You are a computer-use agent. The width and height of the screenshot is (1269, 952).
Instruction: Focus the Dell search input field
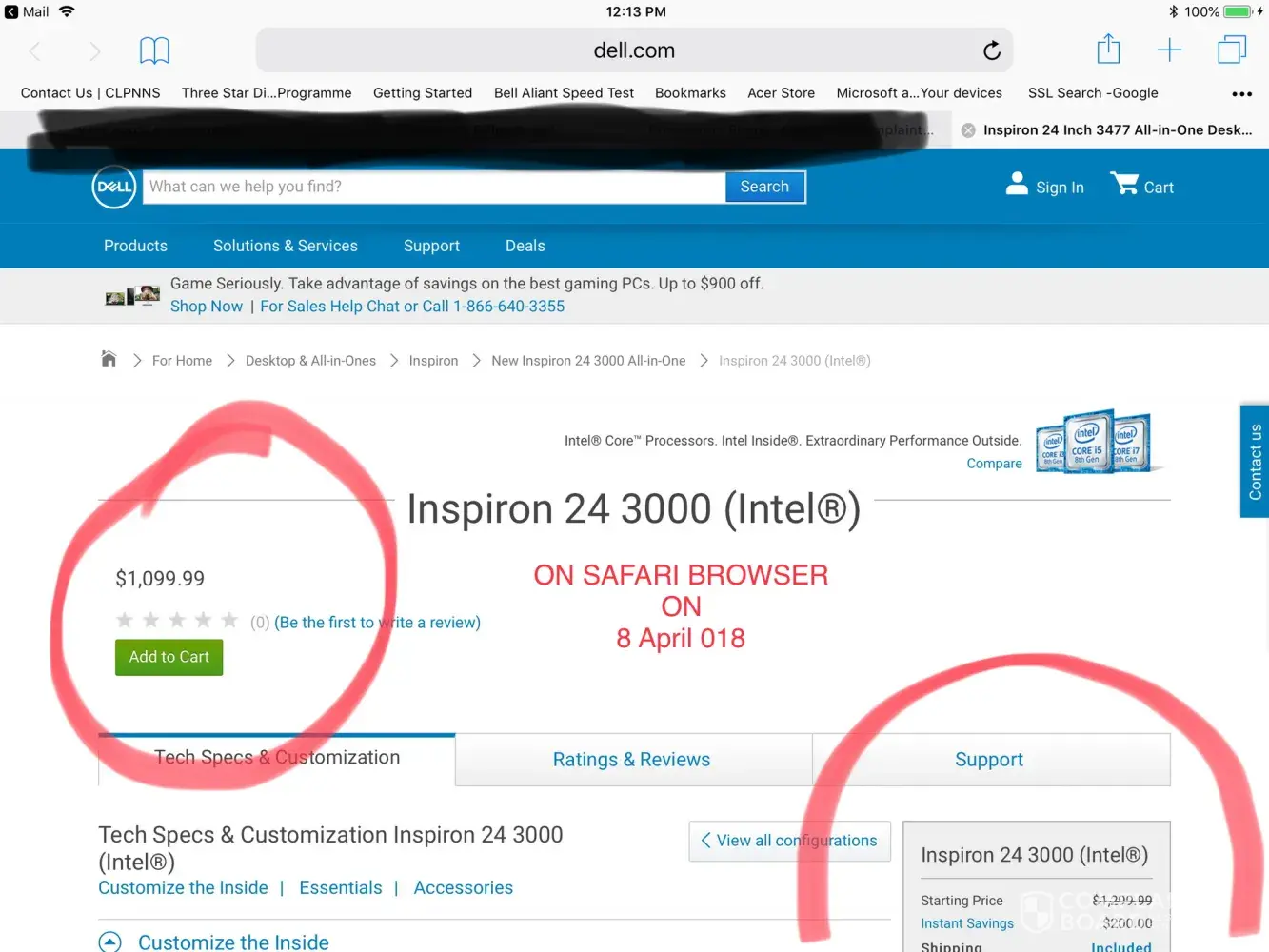pos(434,187)
